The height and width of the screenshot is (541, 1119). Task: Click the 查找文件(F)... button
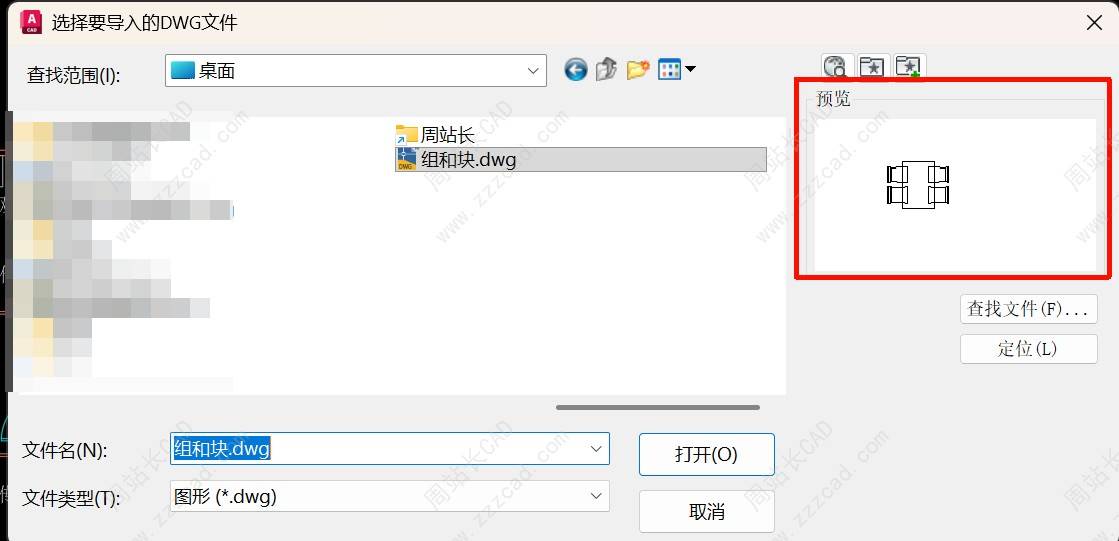[x=1028, y=309]
